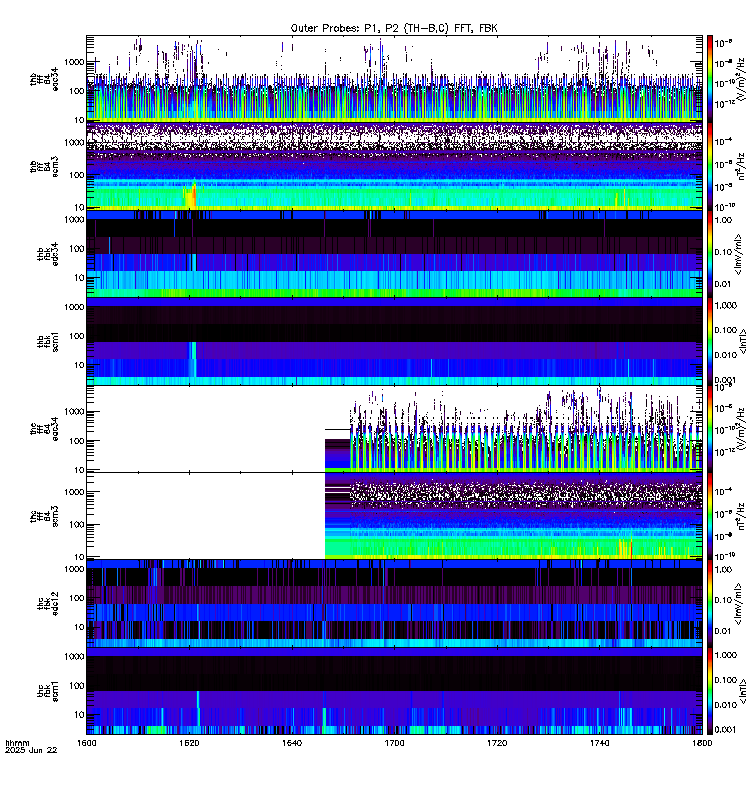Click the "thb fff 64 scm3" panel label
Viewport: 750px width, 800px height.
coord(44,166)
